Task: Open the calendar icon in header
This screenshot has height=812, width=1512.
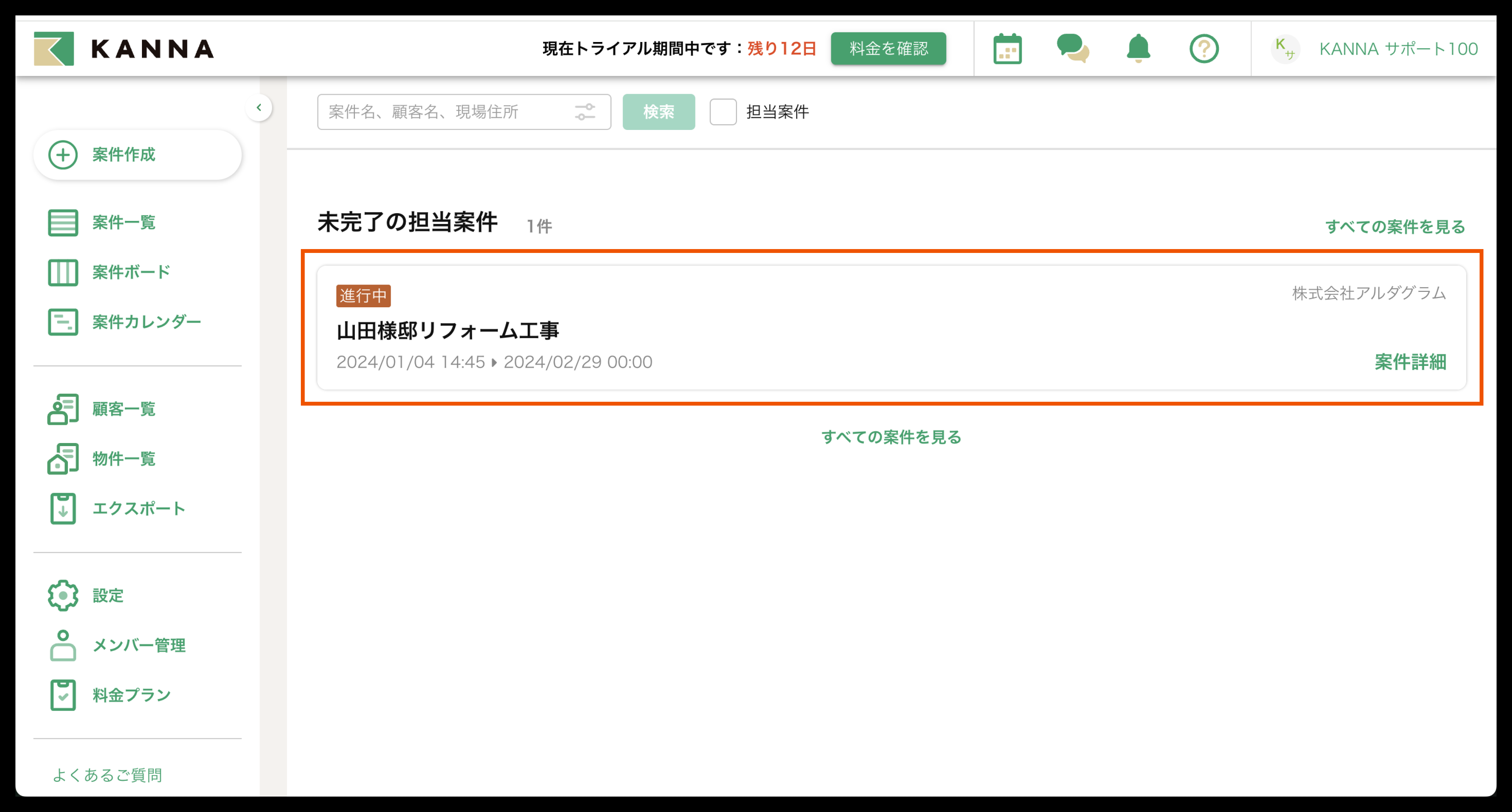Action: (x=1007, y=49)
